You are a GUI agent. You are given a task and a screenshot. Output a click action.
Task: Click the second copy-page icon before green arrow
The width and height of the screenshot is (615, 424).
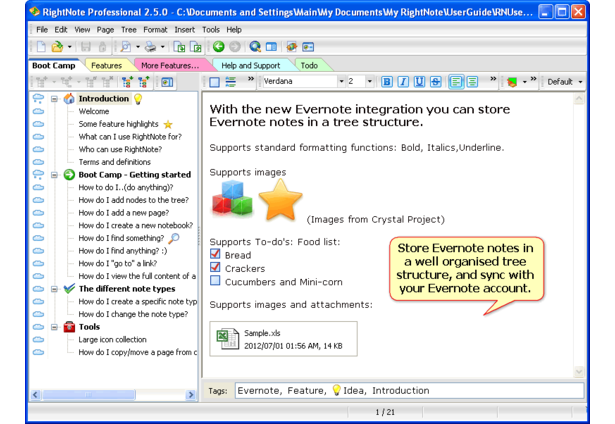pyautogui.click(x=195, y=47)
